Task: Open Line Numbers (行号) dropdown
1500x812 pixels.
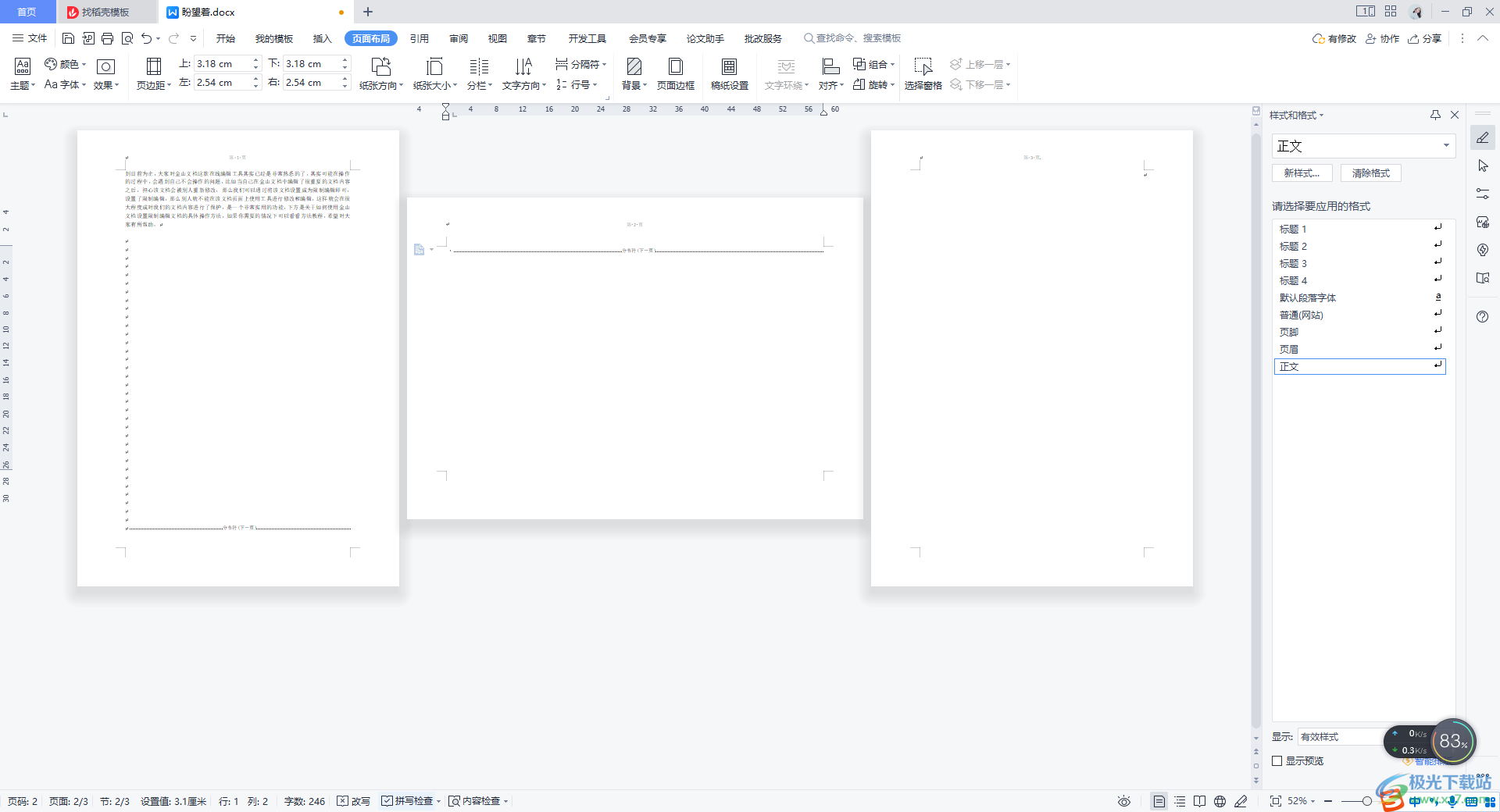Action: coord(577,84)
